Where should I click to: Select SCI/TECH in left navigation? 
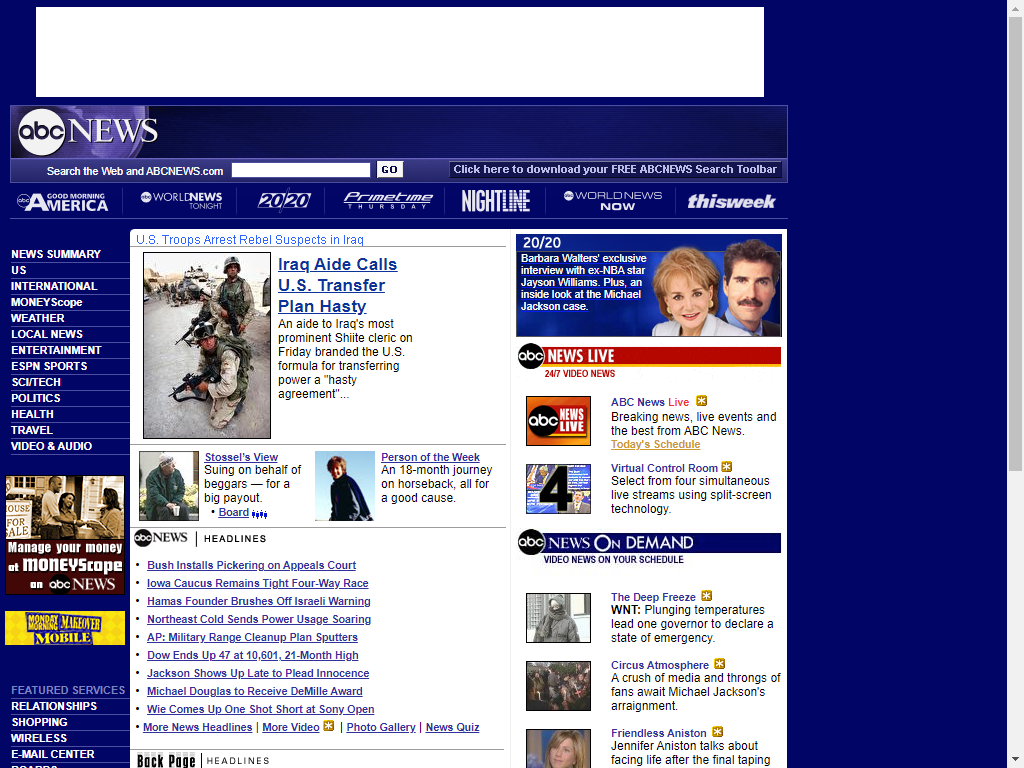(36, 382)
